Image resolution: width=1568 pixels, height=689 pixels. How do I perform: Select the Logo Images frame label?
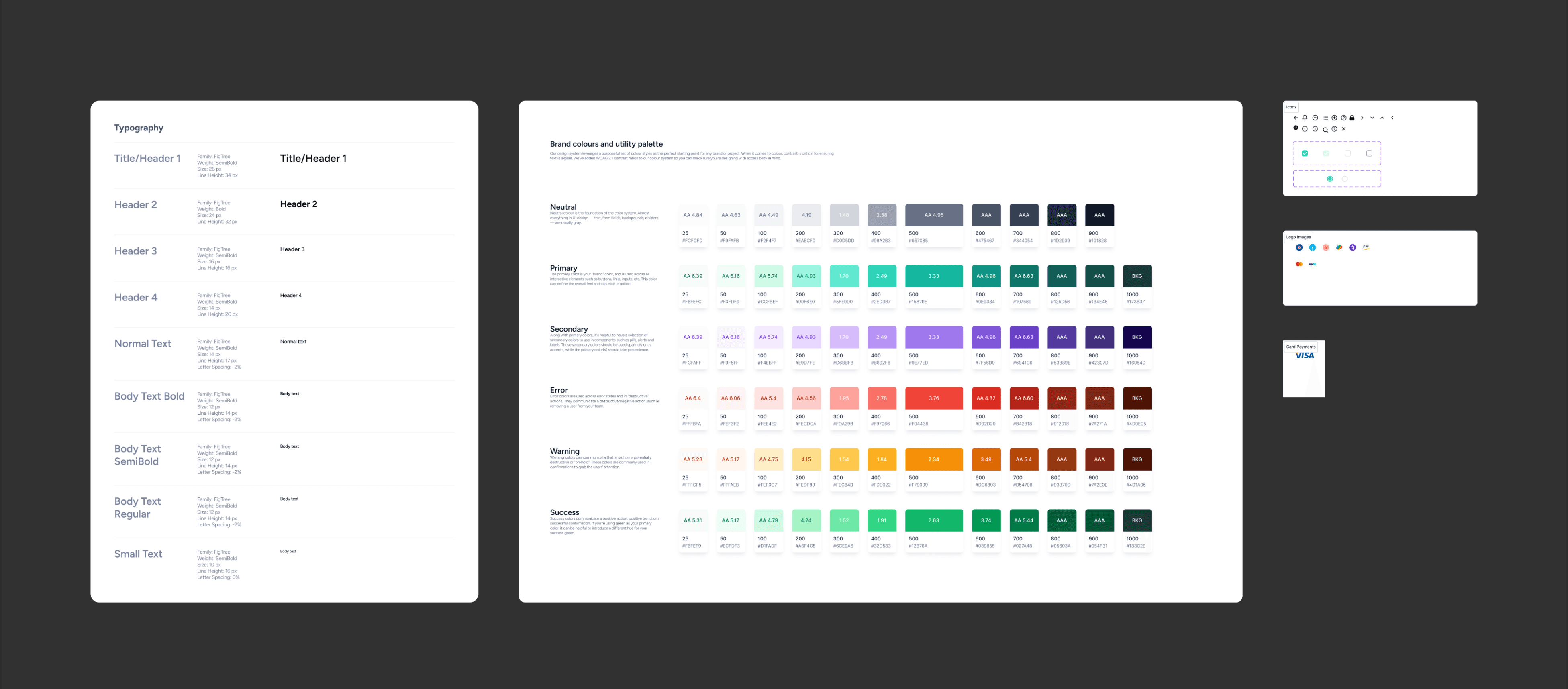pos(1299,237)
